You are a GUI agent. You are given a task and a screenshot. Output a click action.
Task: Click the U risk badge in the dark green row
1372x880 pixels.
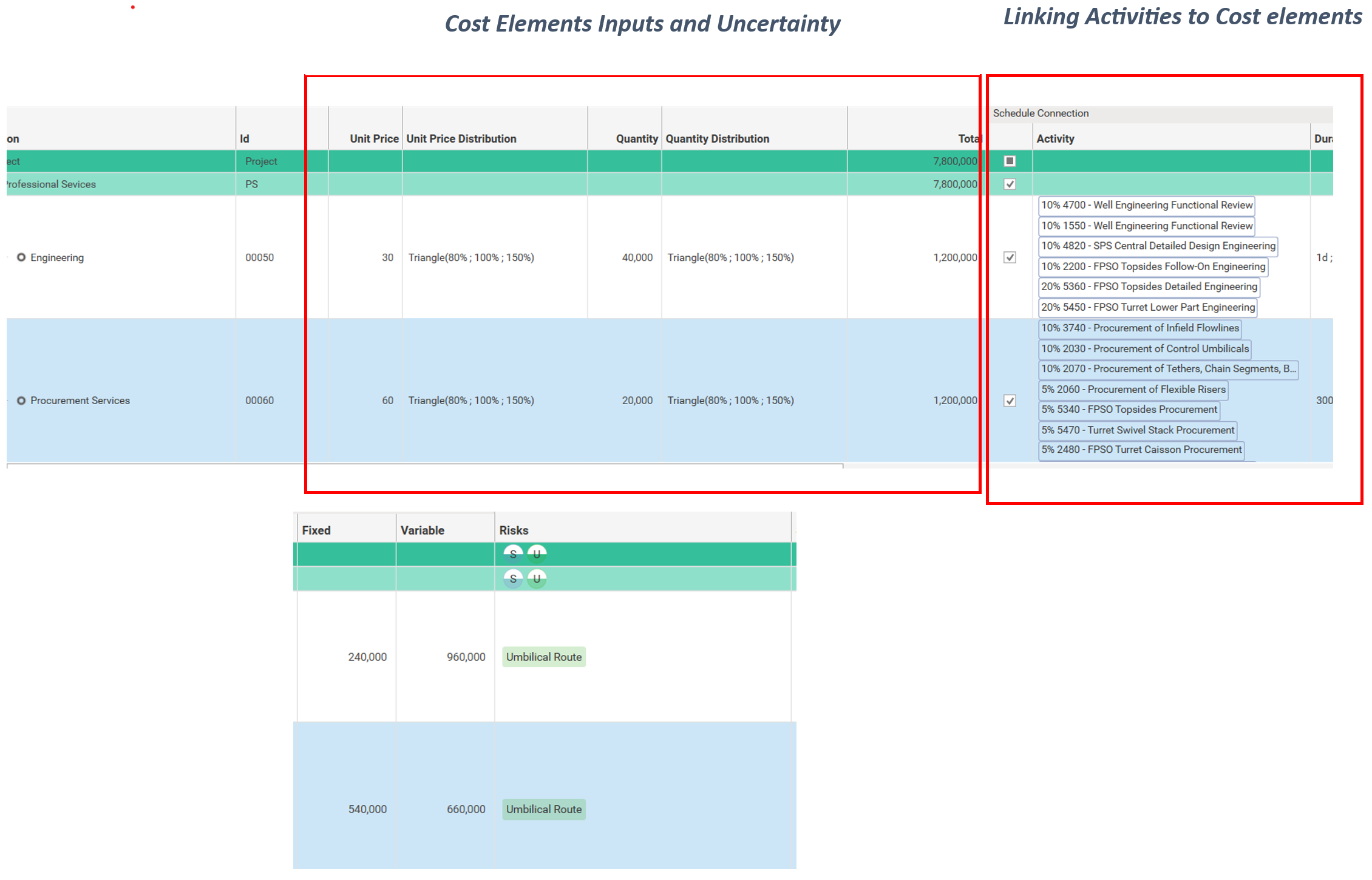click(537, 553)
